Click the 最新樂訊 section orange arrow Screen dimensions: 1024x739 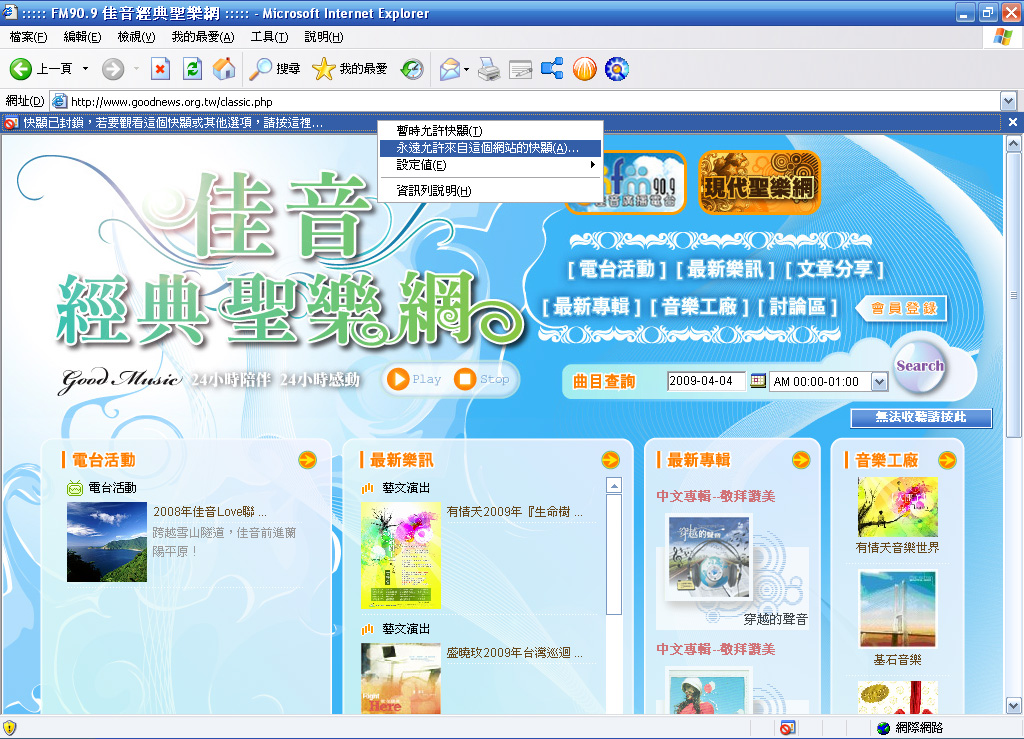coord(611,460)
